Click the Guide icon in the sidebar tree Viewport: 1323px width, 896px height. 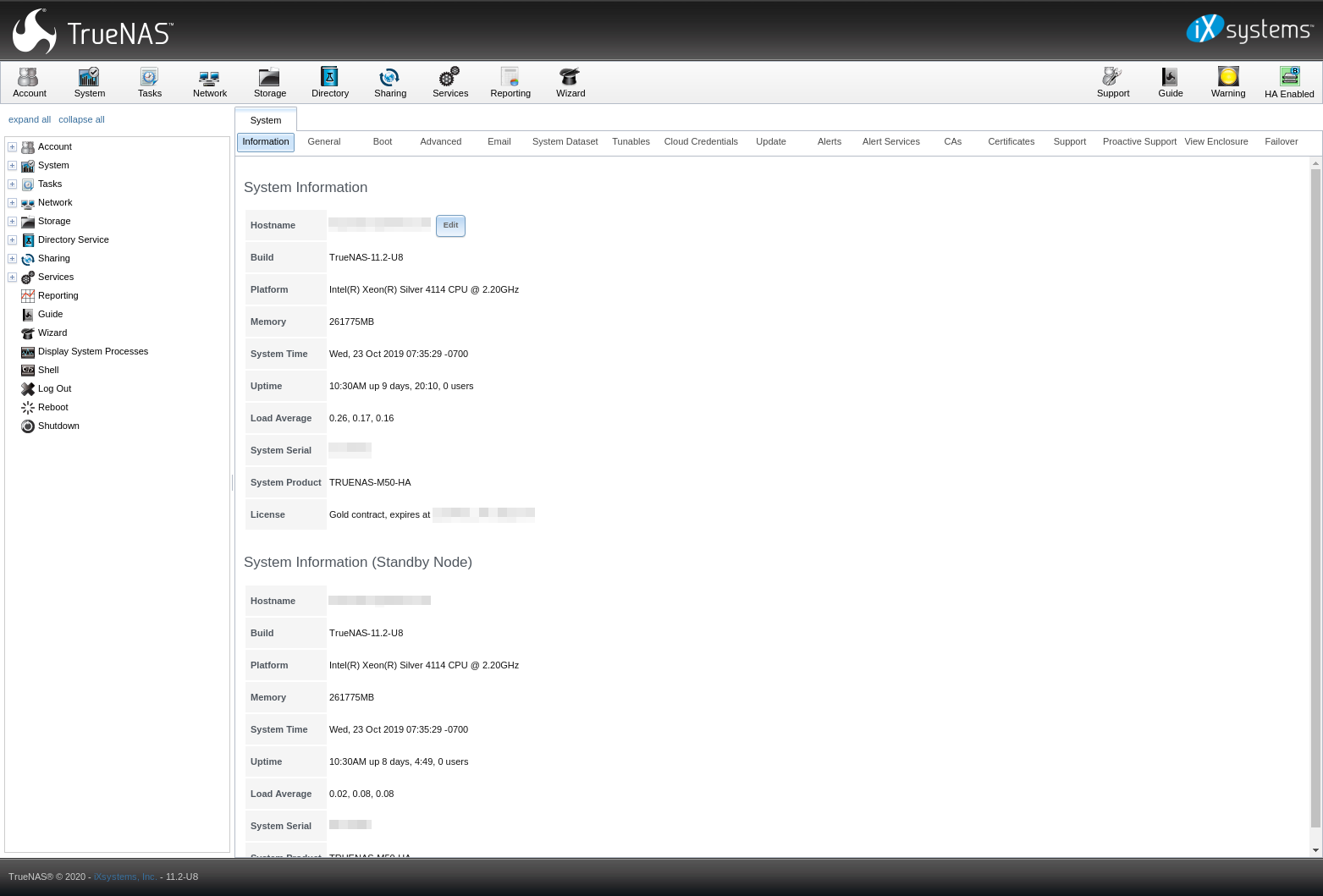pyautogui.click(x=28, y=314)
